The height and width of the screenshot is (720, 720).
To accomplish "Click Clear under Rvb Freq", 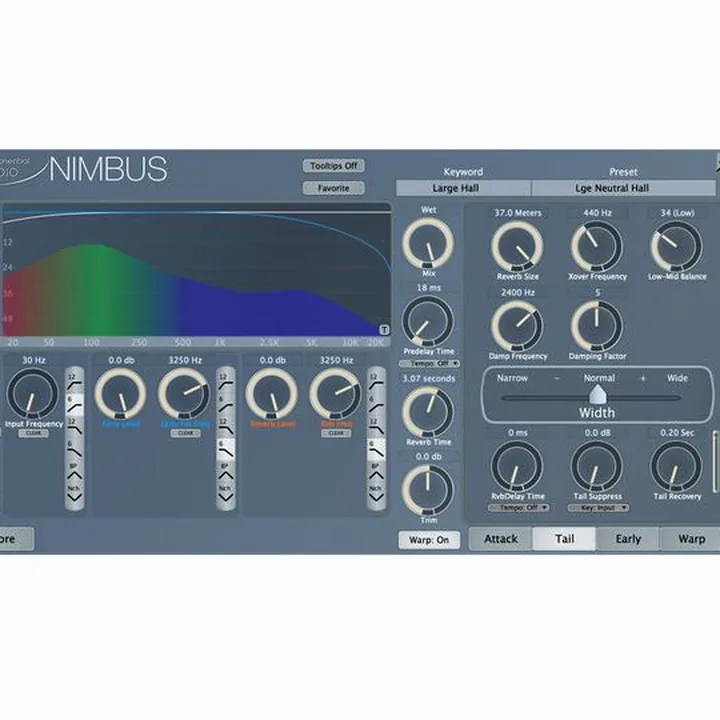I will (336, 433).
